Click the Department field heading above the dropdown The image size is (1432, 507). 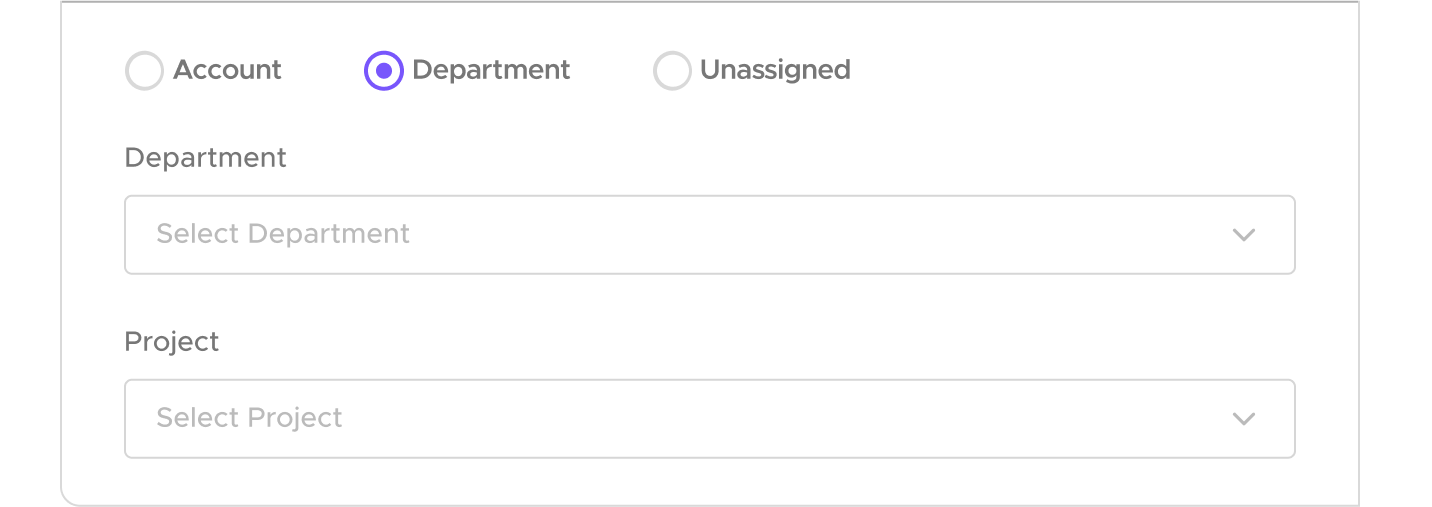[x=205, y=158]
